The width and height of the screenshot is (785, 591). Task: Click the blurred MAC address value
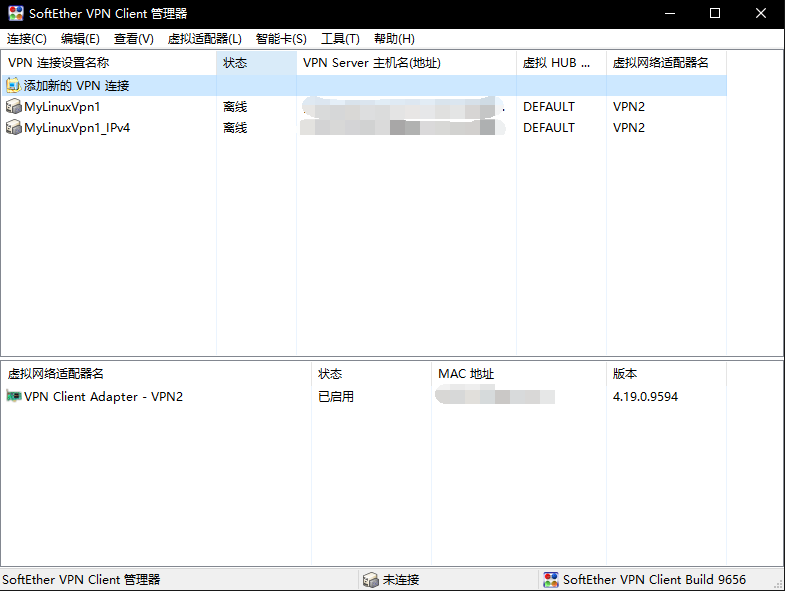click(x=495, y=394)
